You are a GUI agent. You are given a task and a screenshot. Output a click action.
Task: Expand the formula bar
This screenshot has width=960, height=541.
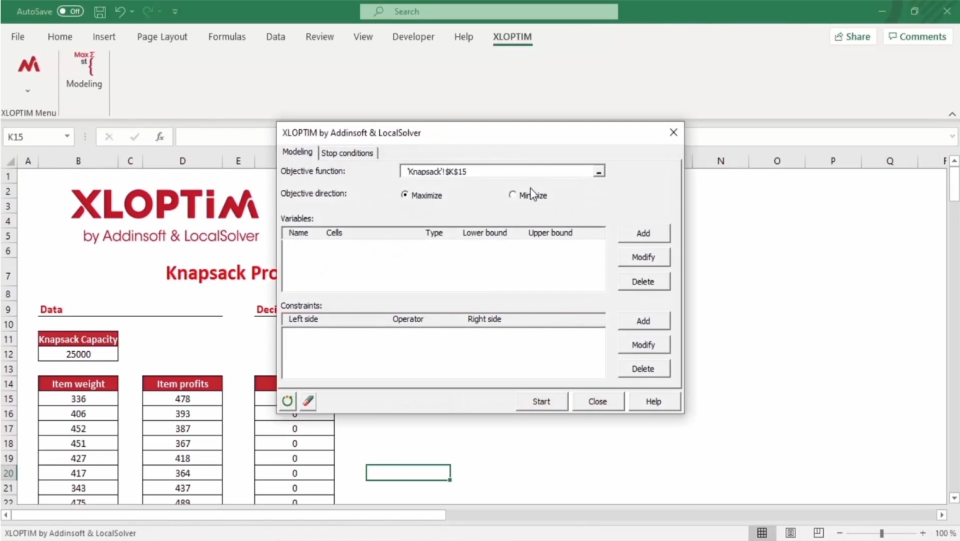[x=952, y=136]
